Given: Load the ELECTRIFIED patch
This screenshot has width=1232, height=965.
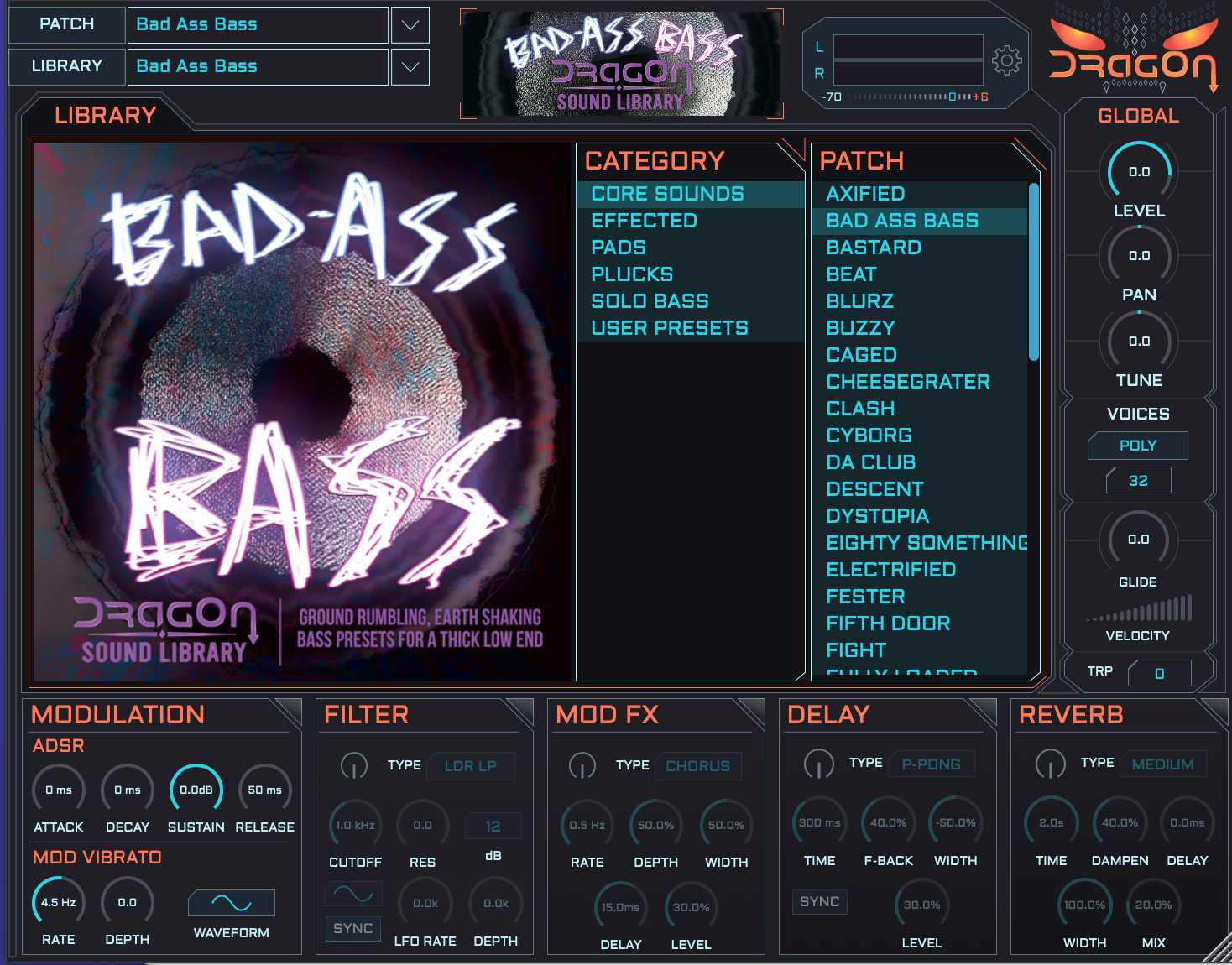Looking at the screenshot, I should [x=920, y=570].
